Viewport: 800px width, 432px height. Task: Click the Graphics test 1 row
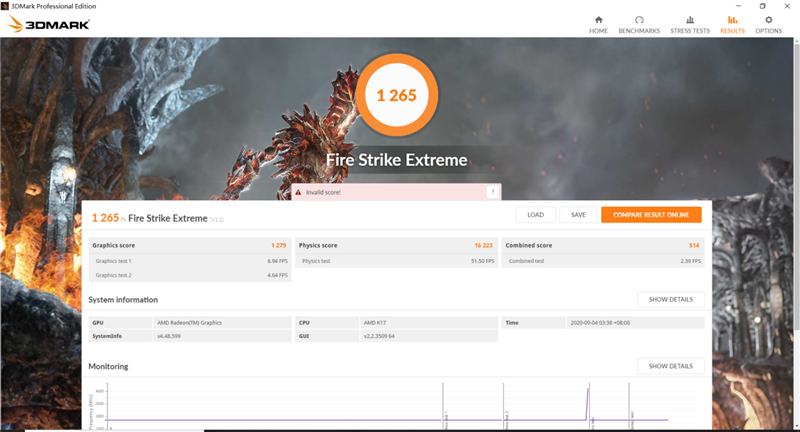(190, 261)
